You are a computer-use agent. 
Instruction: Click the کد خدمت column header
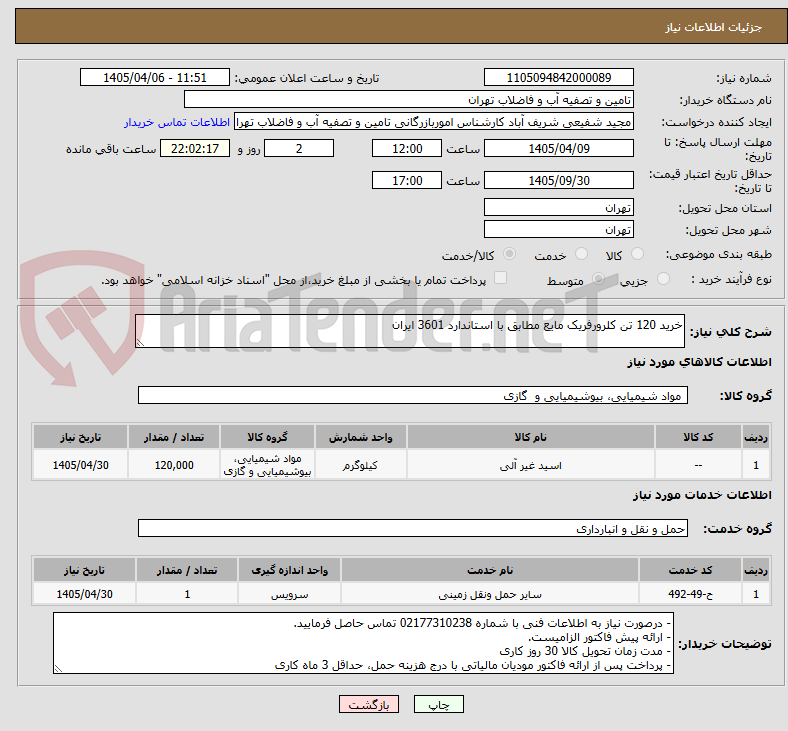[x=691, y=570]
